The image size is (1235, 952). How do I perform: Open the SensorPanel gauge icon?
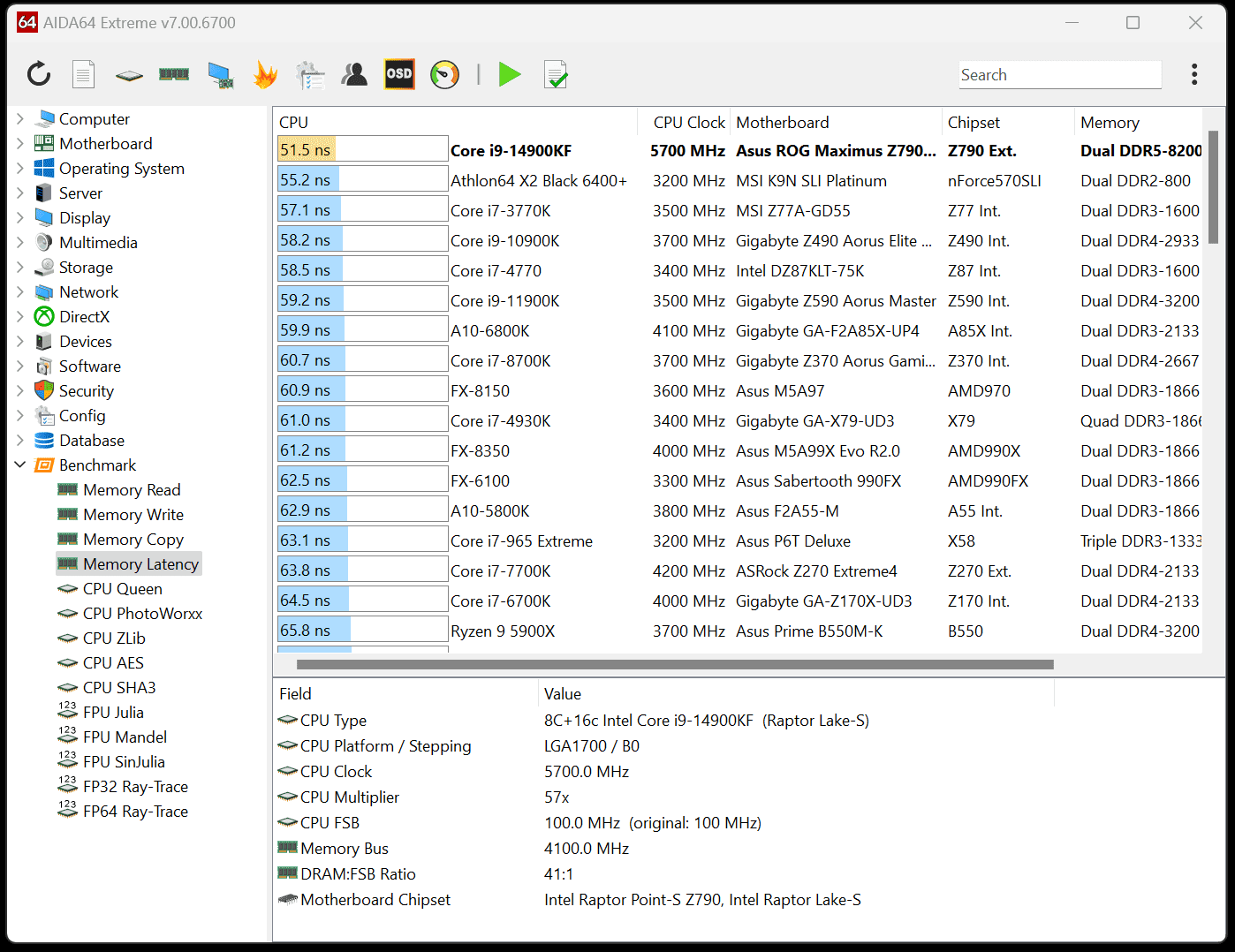445,74
